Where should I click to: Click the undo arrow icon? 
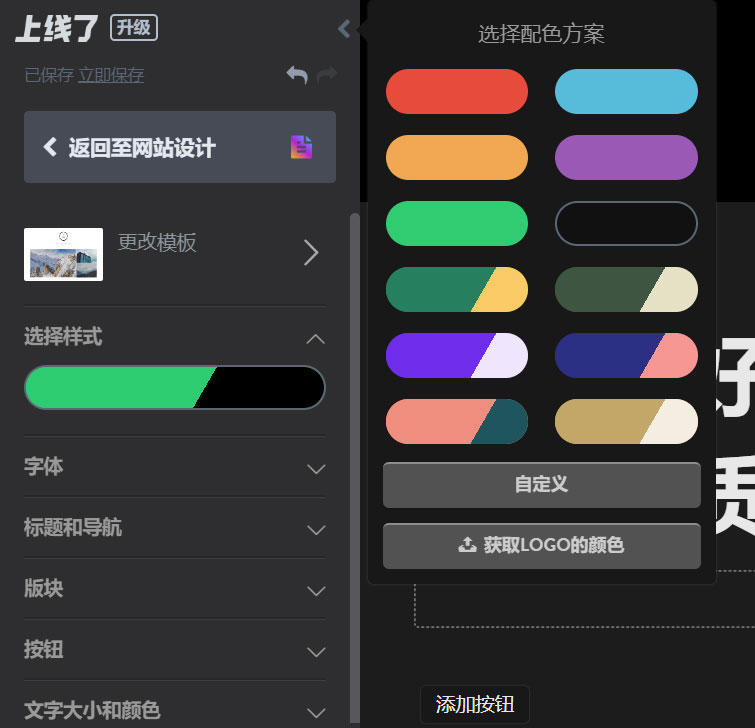click(x=297, y=75)
